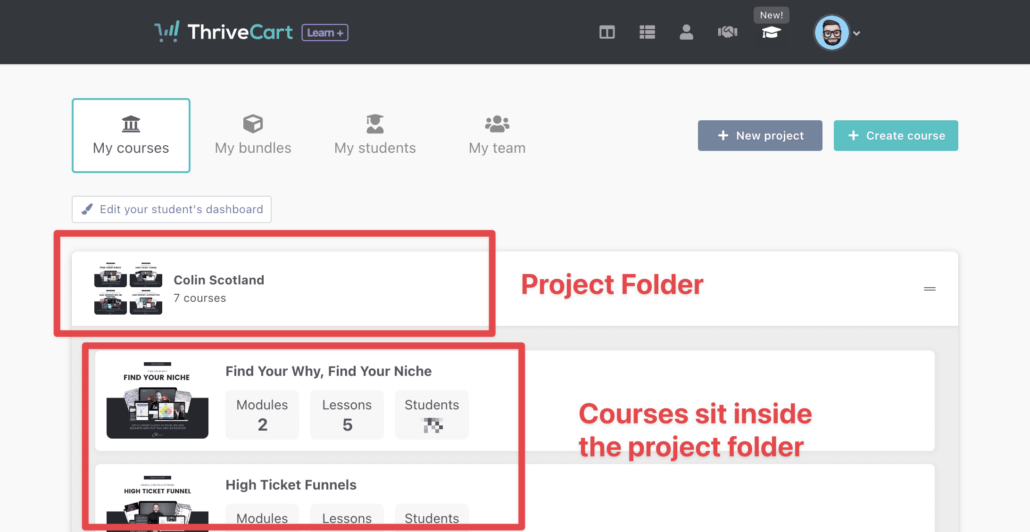This screenshot has width=1030, height=532.
Task: Switch to the My bundles tab
Action: point(253,135)
